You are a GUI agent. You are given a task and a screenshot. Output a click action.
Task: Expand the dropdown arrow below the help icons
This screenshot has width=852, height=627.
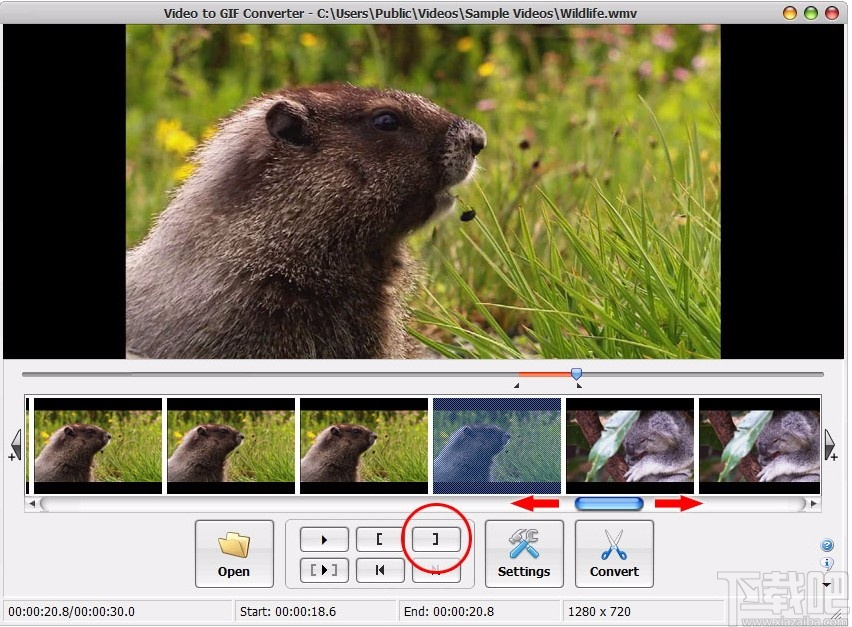click(x=826, y=584)
